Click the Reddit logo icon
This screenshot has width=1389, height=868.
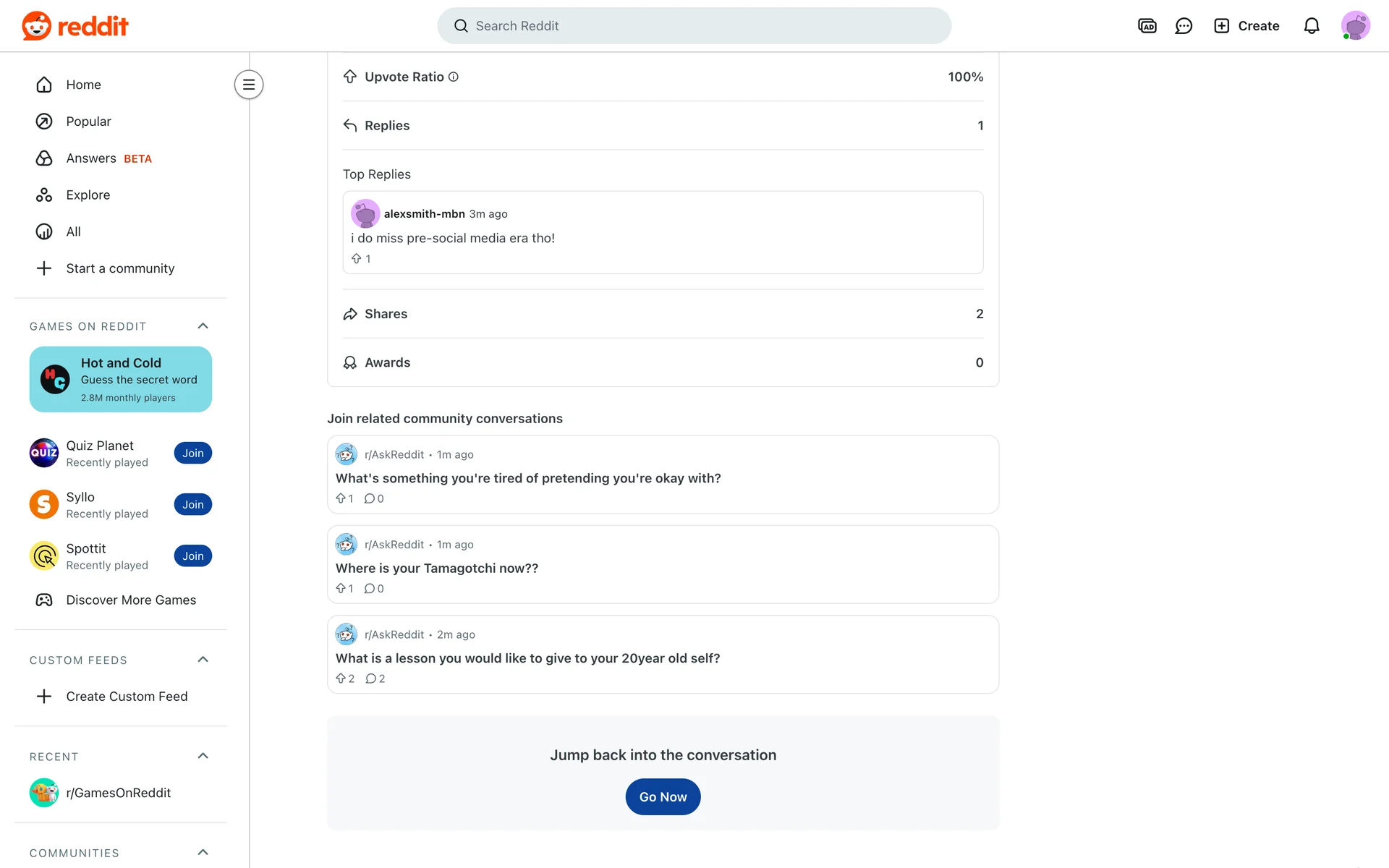36,26
